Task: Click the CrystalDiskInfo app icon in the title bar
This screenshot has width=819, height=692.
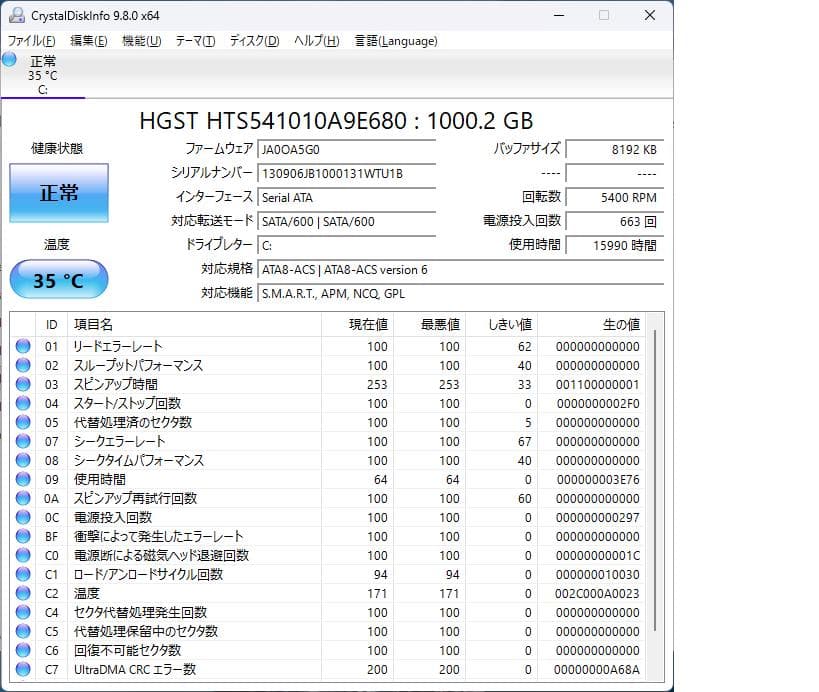Action: pyautogui.click(x=17, y=15)
